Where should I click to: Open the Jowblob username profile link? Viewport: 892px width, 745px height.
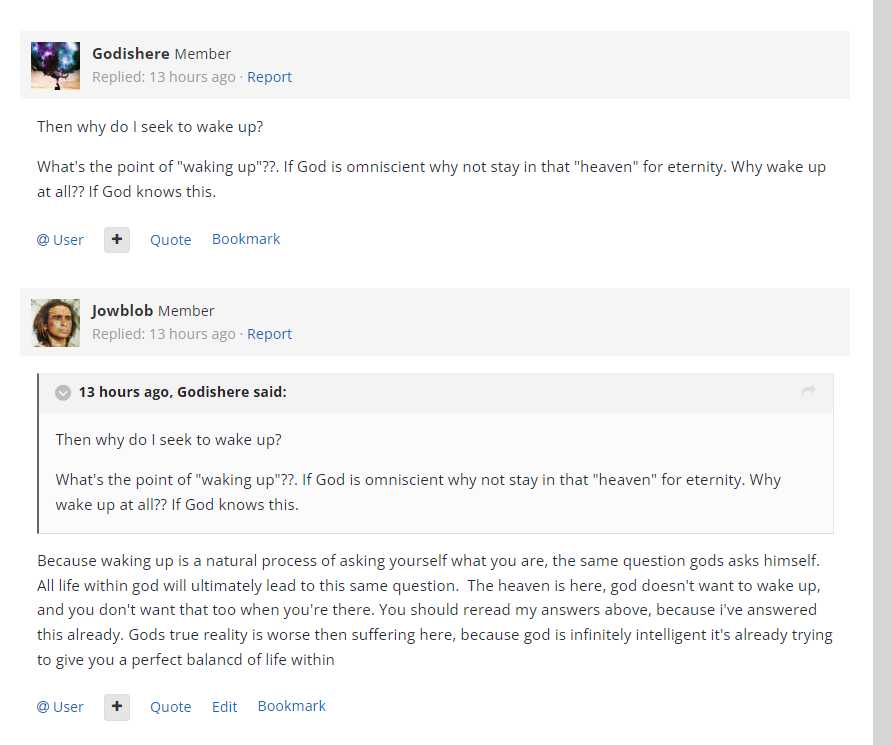(122, 311)
